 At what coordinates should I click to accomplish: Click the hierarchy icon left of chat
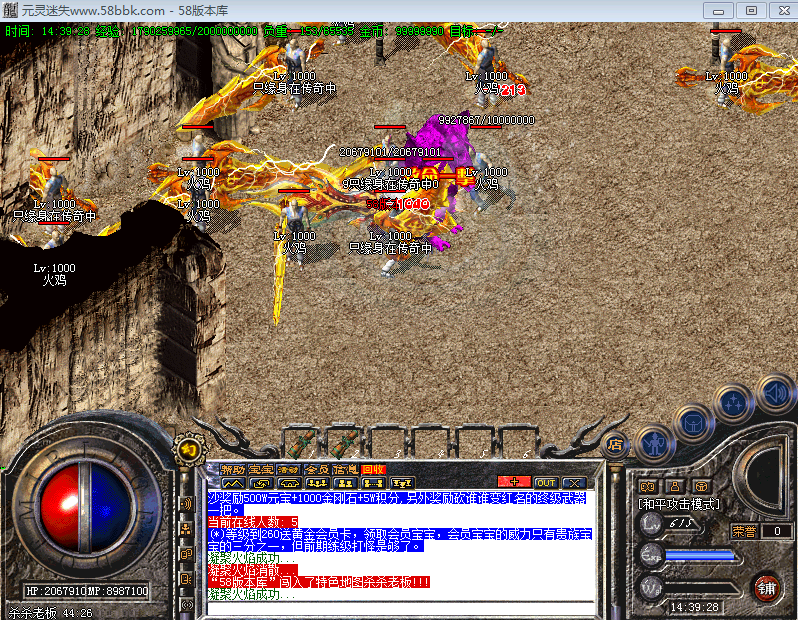click(x=186, y=529)
